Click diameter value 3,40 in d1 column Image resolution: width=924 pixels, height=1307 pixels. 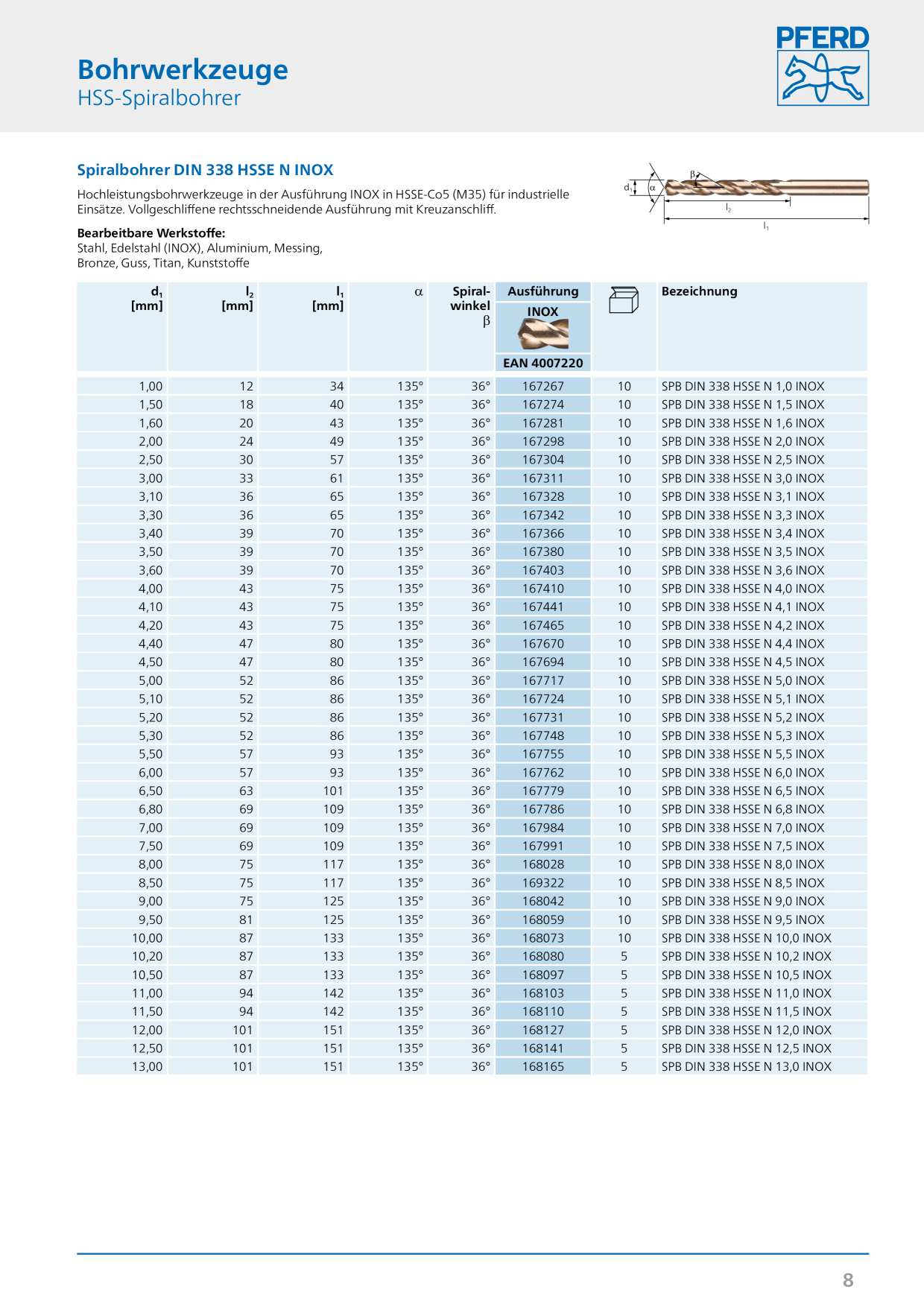coord(151,534)
